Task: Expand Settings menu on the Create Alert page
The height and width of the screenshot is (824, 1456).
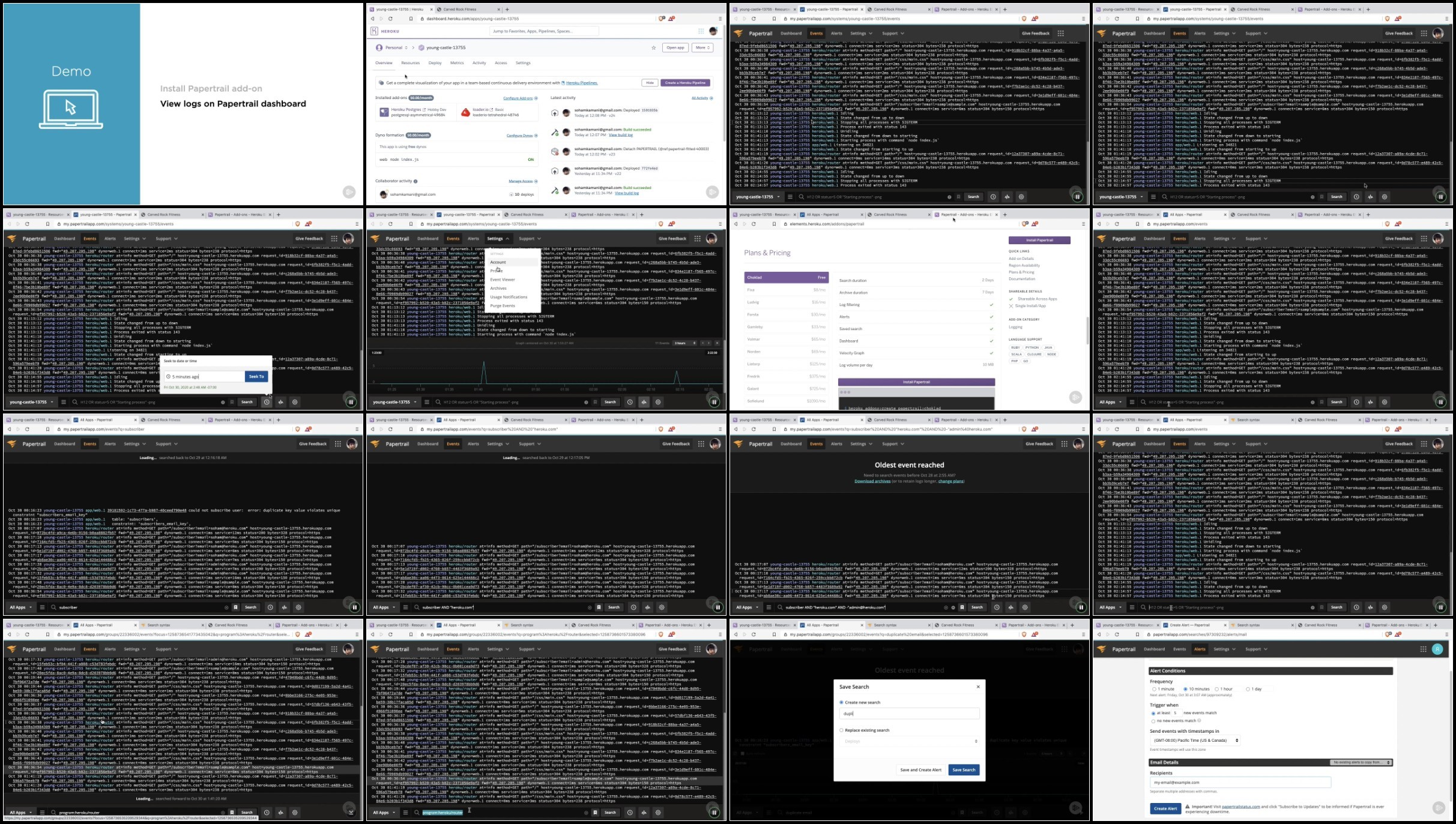Action: coord(1224,649)
